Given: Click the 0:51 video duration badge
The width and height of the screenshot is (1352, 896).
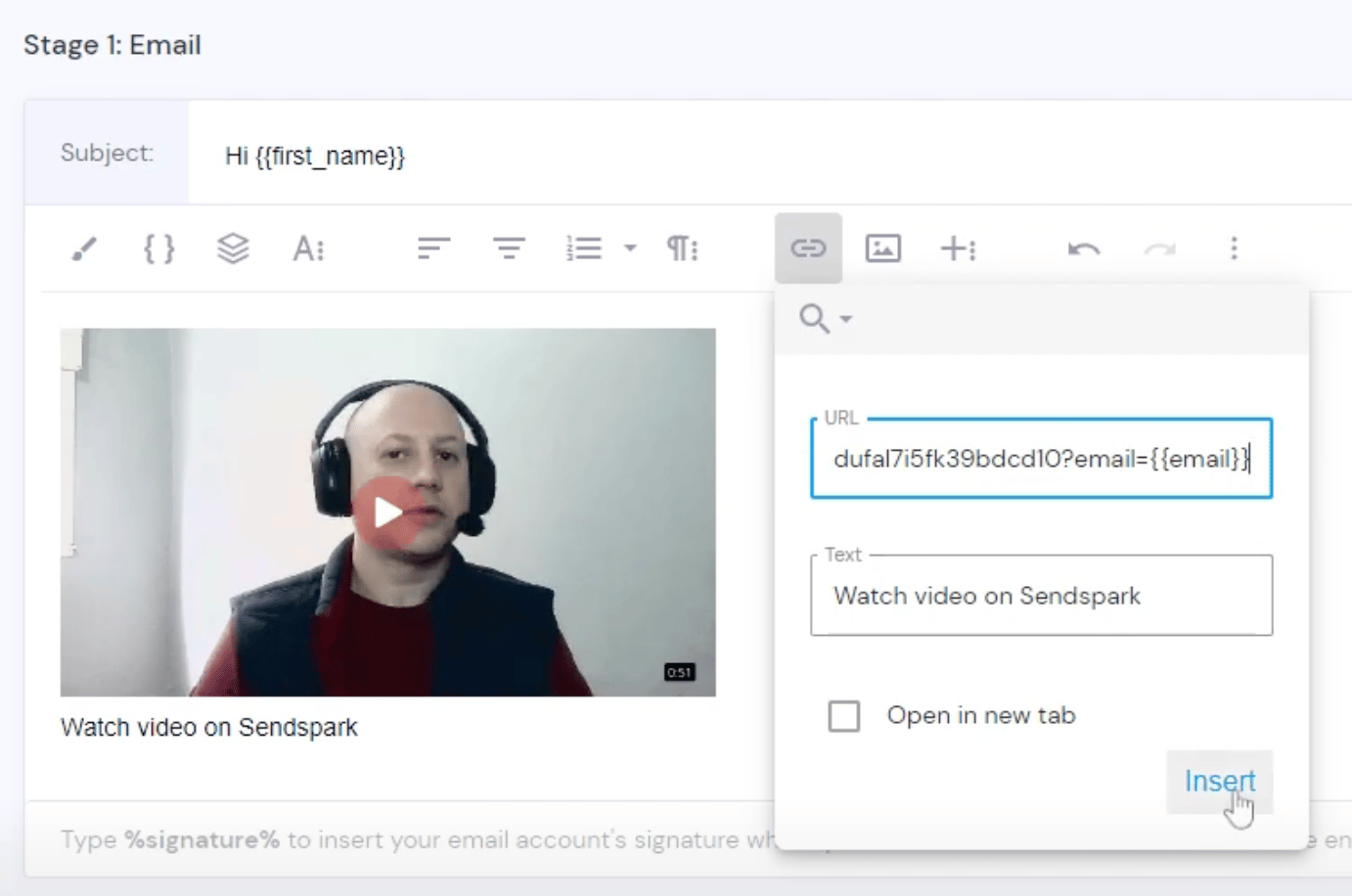Looking at the screenshot, I should click(679, 672).
